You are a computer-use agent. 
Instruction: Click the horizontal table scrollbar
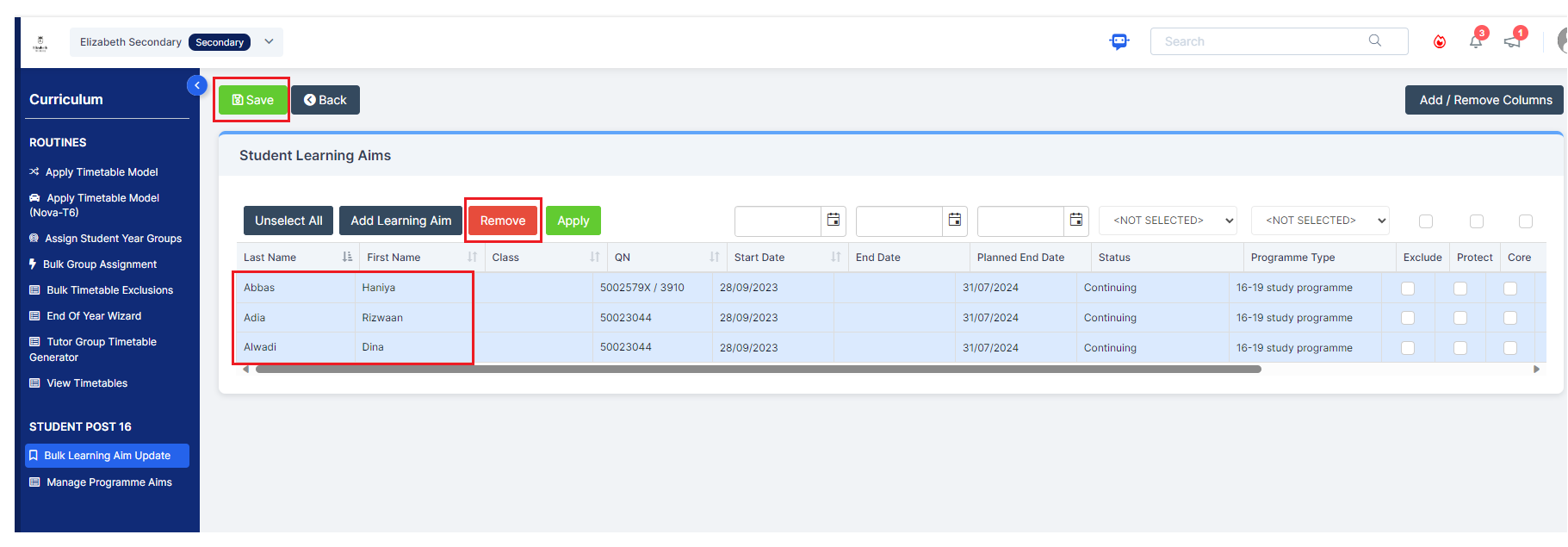758,369
